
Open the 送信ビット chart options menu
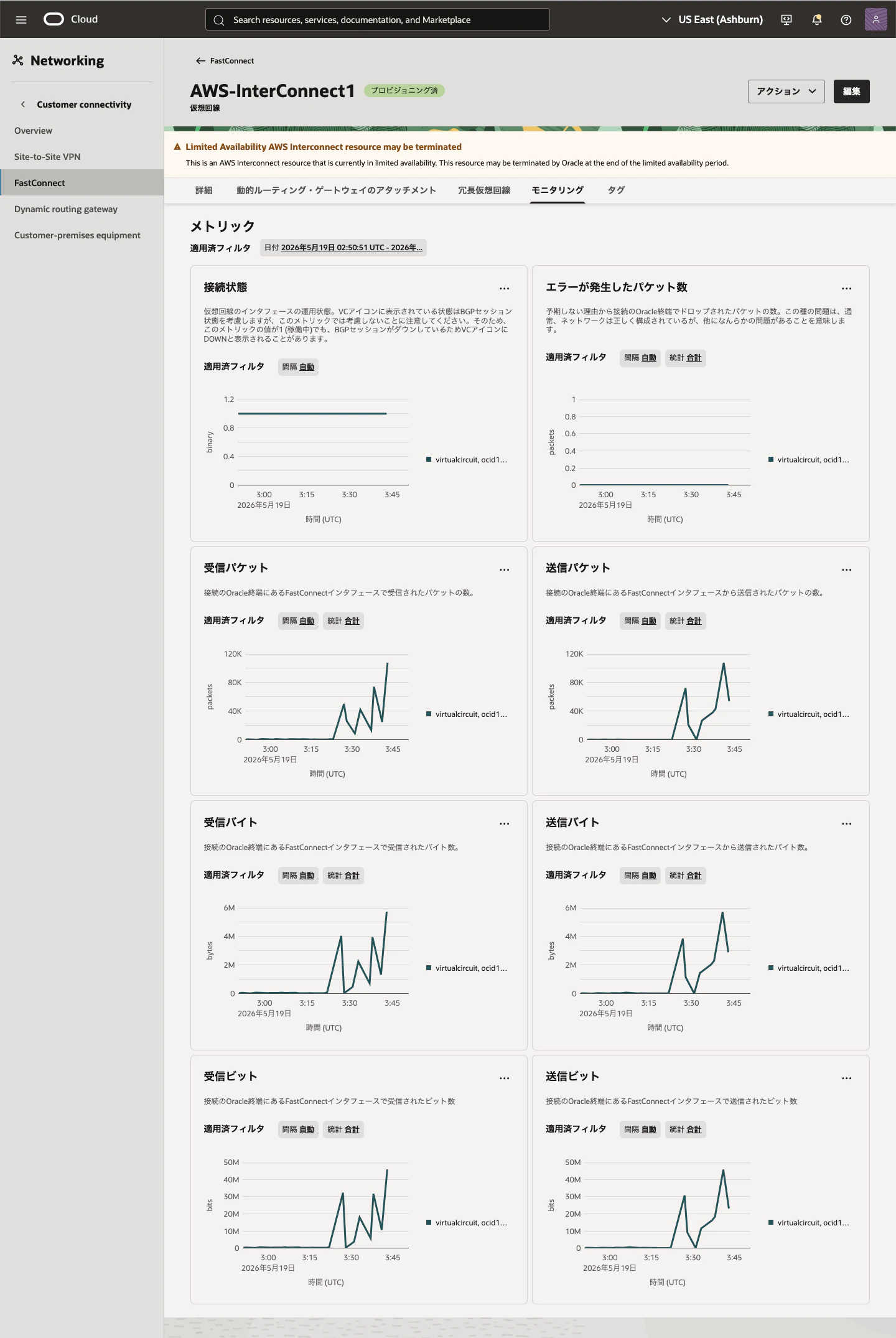(847, 1078)
